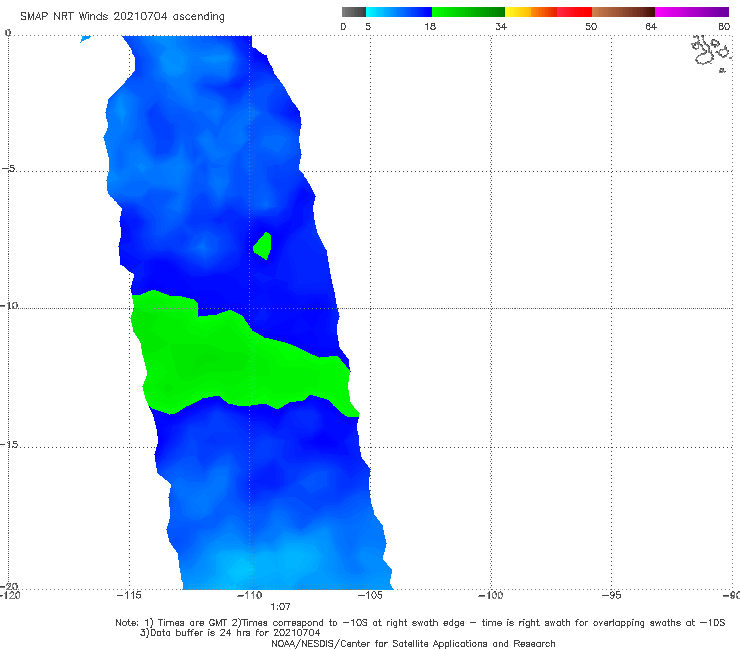Click the longitude axis label -110

pos(250,595)
